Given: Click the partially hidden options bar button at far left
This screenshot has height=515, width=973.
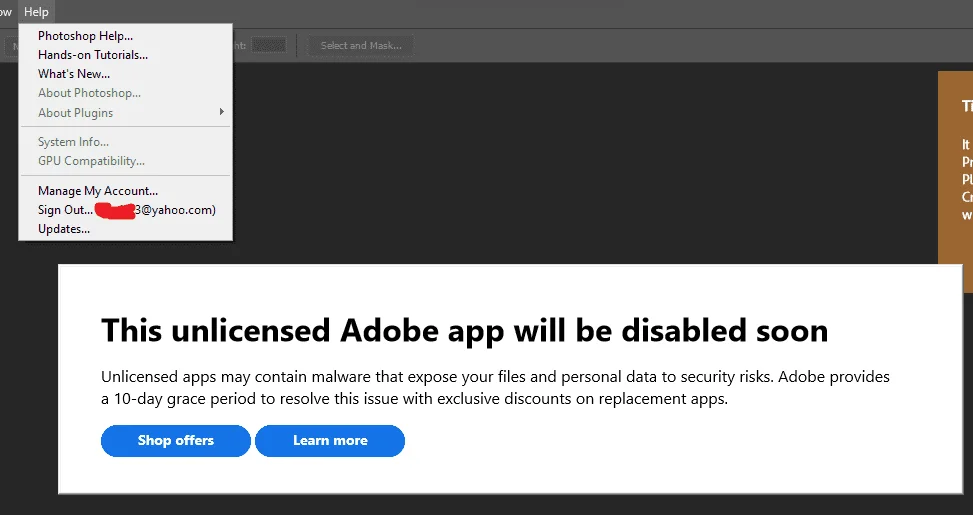Looking at the screenshot, I should coord(12,46).
